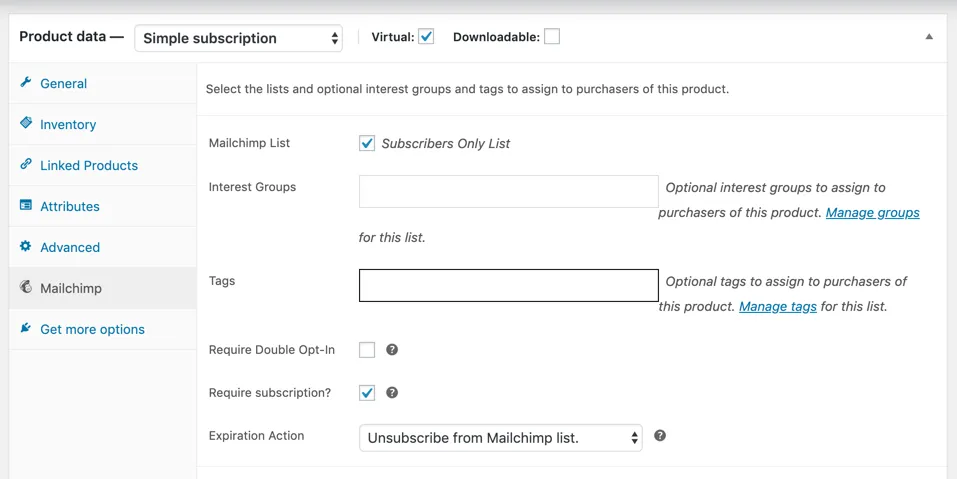Screen dimensions: 957x479
Task: Enable Require Double Opt-In checkbox
Action: [x=367, y=350]
